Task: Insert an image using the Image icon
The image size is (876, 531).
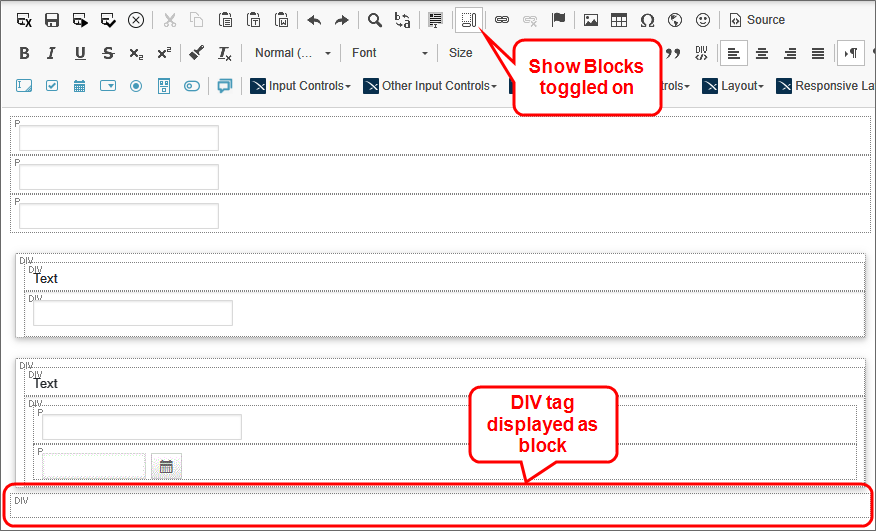Action: (591, 20)
